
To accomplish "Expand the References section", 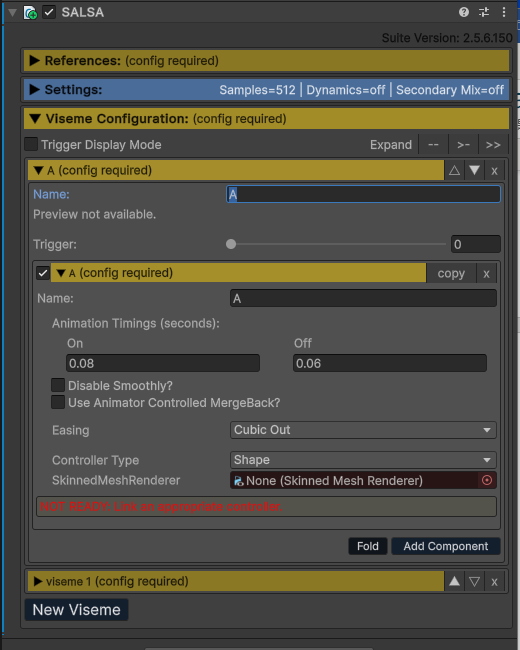I will coord(266,61).
